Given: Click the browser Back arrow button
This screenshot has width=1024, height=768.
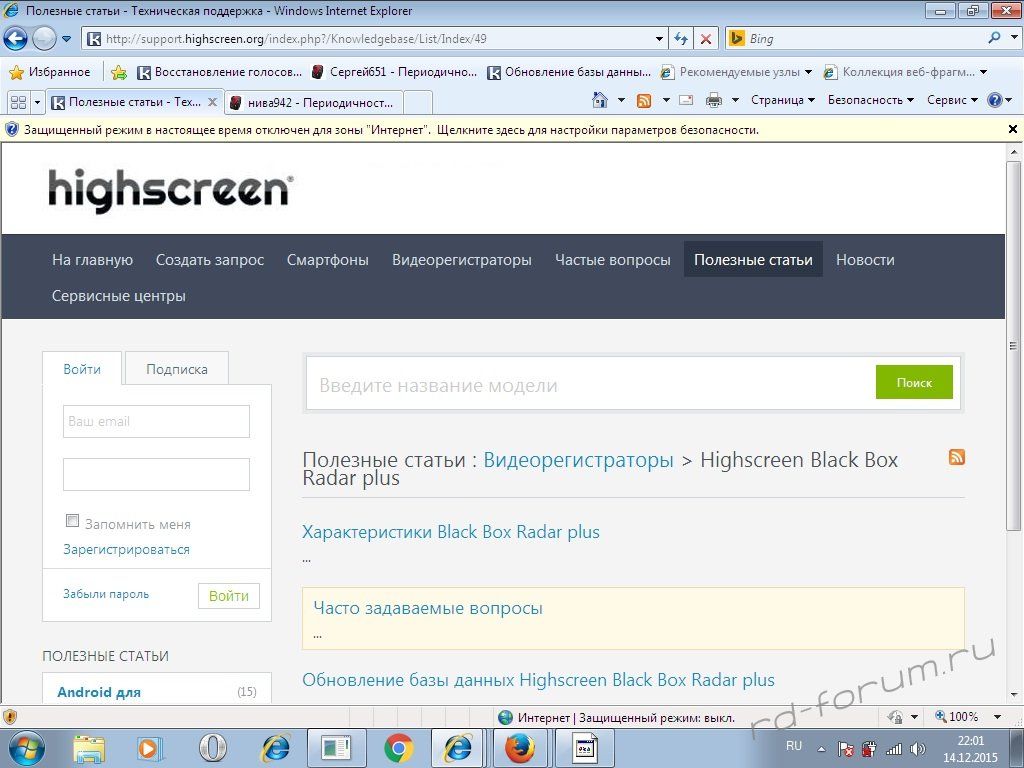Looking at the screenshot, I should coord(16,39).
